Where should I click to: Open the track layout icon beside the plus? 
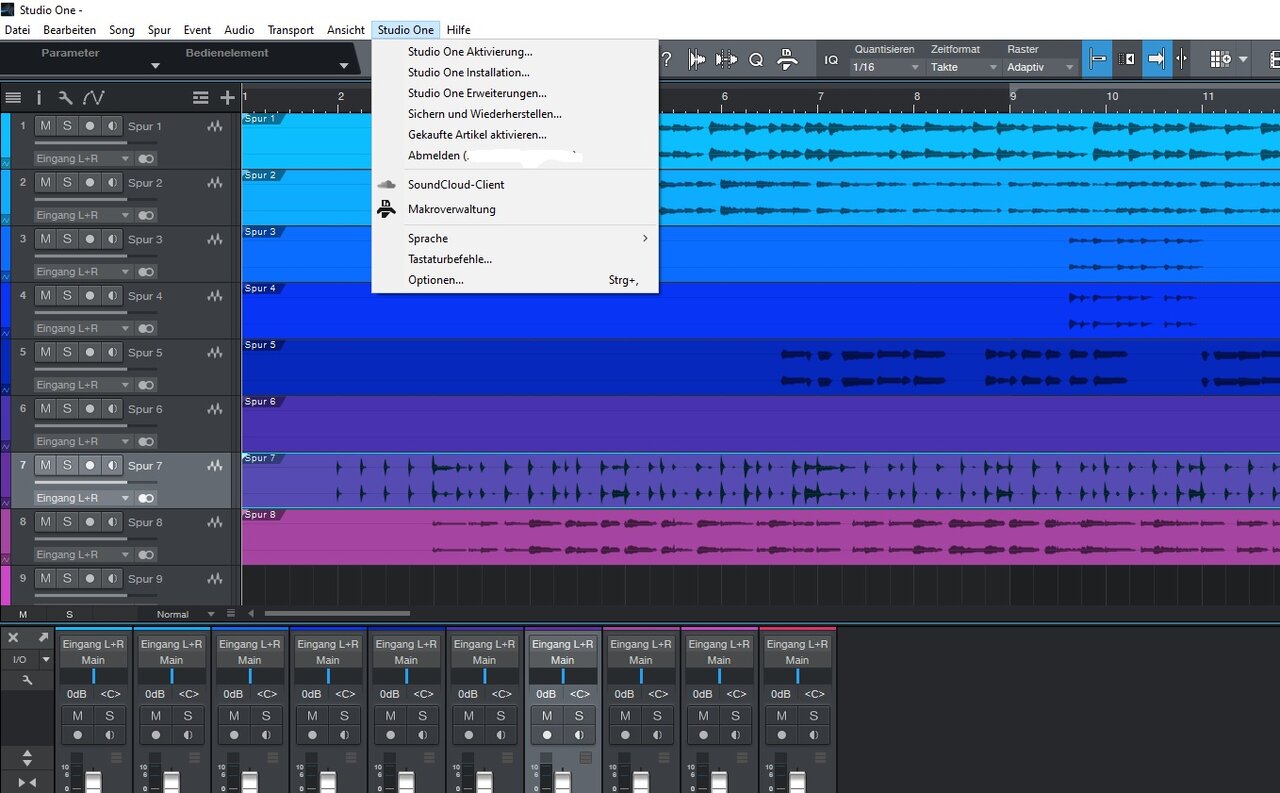[x=201, y=97]
